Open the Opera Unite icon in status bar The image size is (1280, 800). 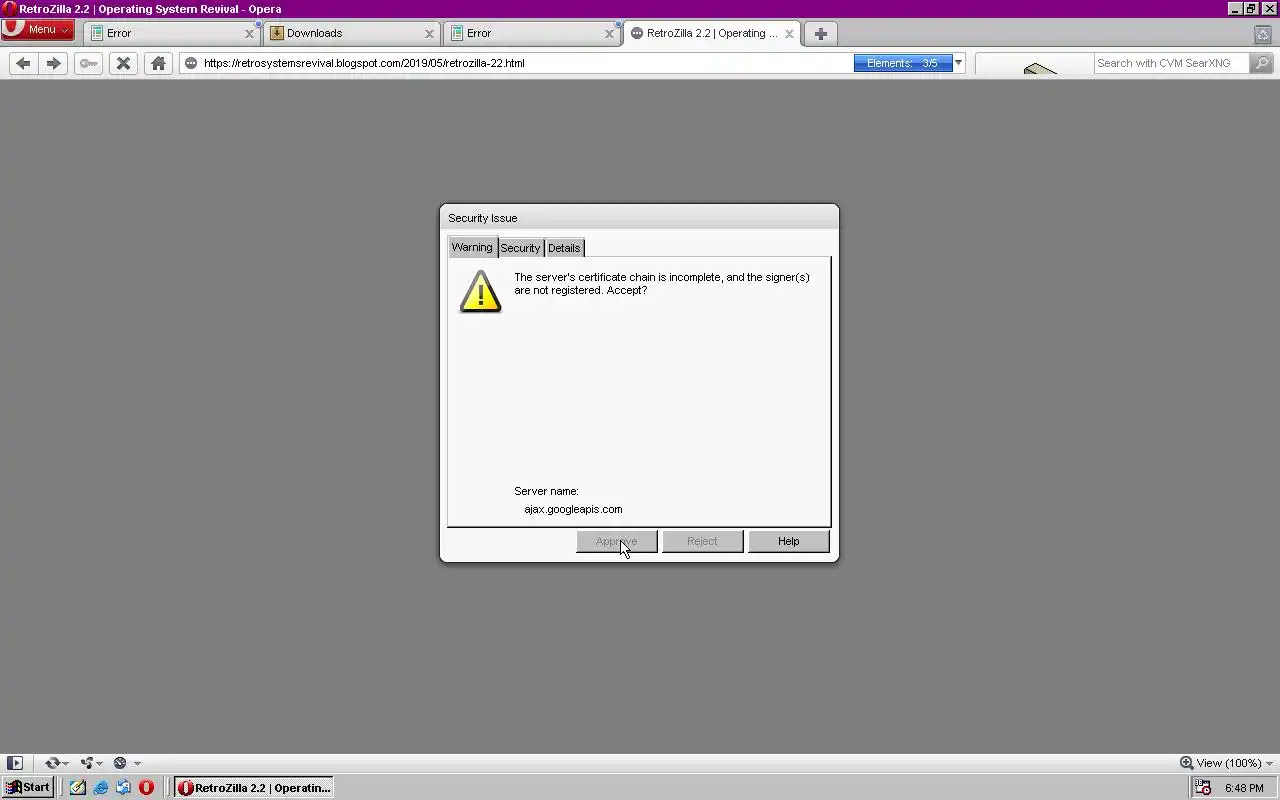(x=86, y=763)
